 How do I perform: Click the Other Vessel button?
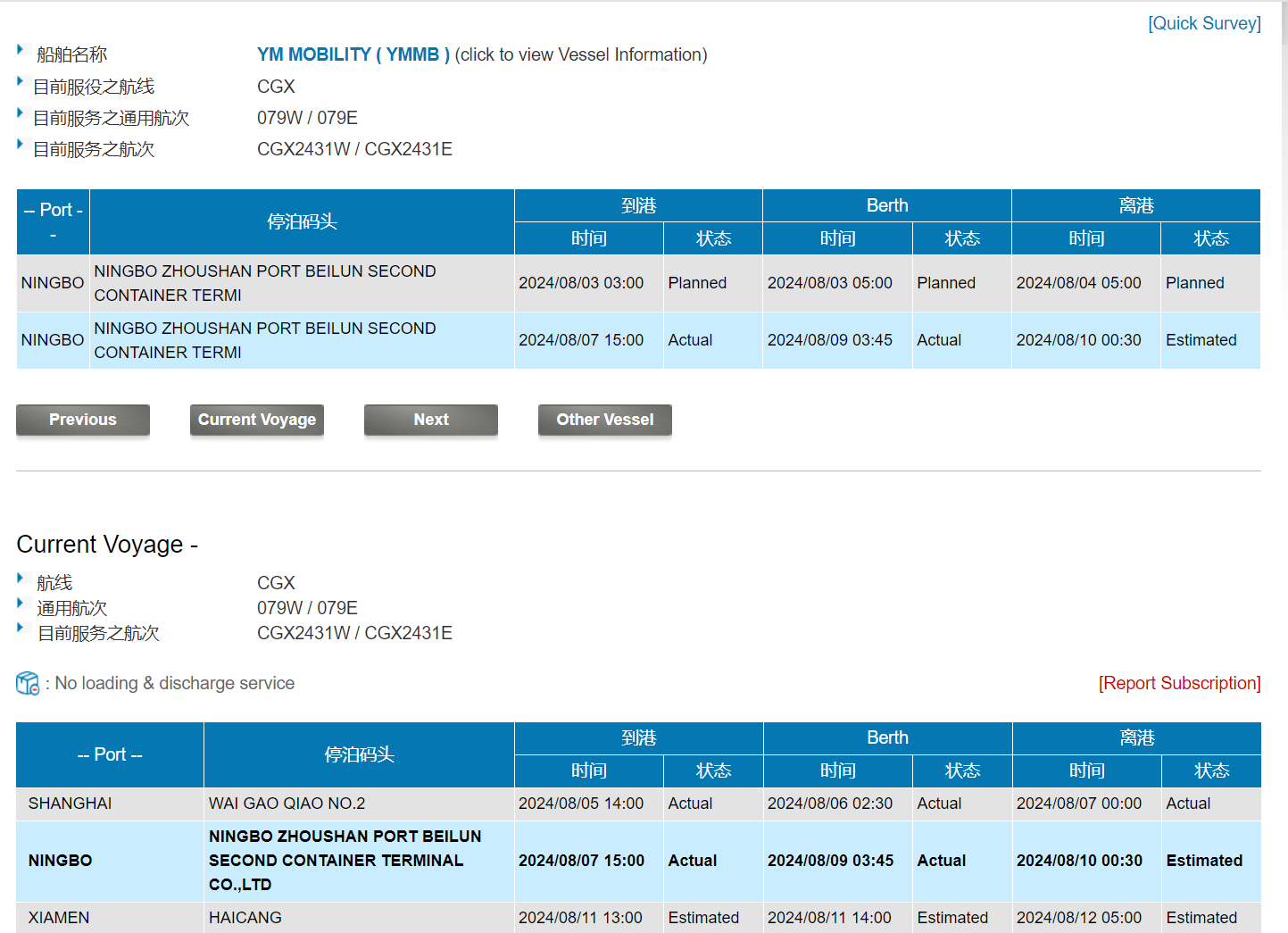[605, 420]
